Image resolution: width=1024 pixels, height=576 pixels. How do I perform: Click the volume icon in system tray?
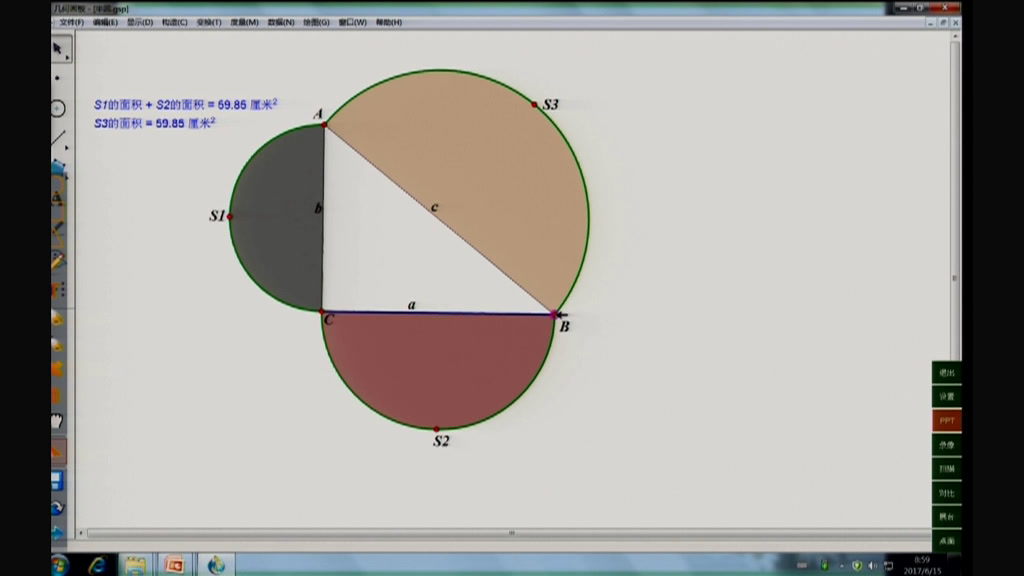click(872, 566)
